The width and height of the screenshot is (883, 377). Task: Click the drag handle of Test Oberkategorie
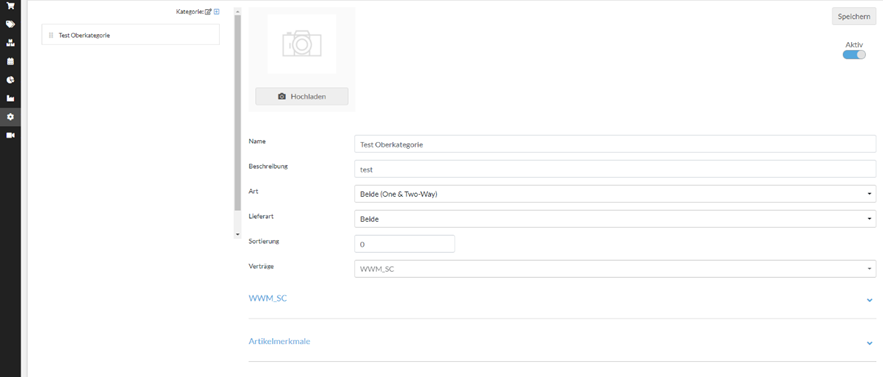(51, 35)
